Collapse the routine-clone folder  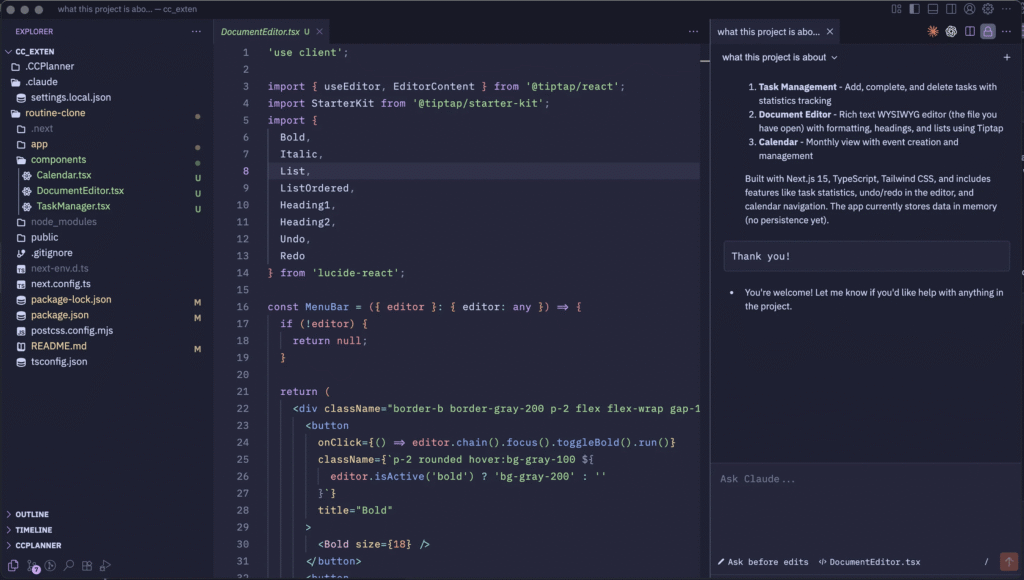coord(55,113)
